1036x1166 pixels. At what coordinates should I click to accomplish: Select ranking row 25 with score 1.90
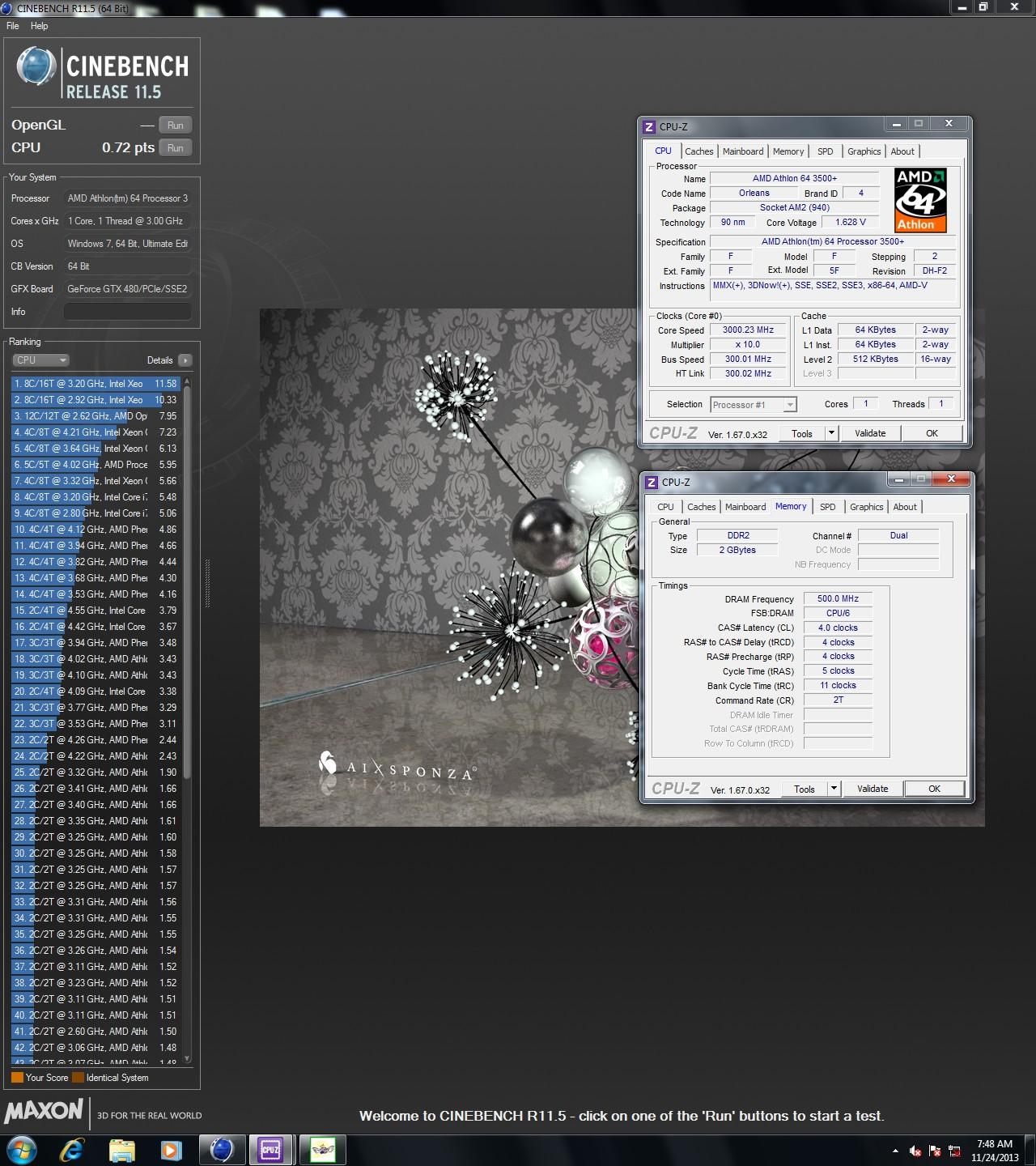click(x=96, y=772)
